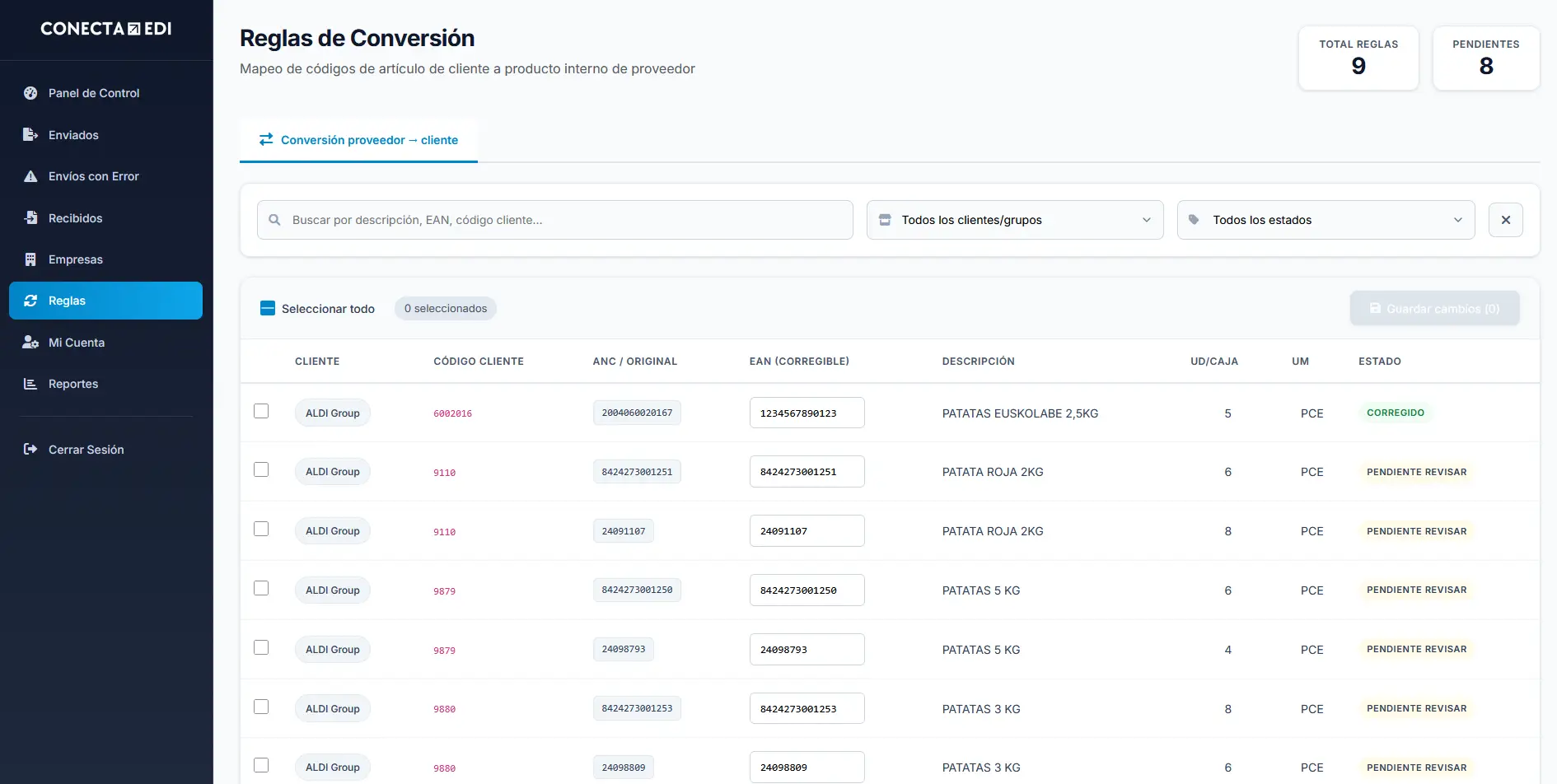Open the Todos los estados dropdown

click(x=1325, y=220)
